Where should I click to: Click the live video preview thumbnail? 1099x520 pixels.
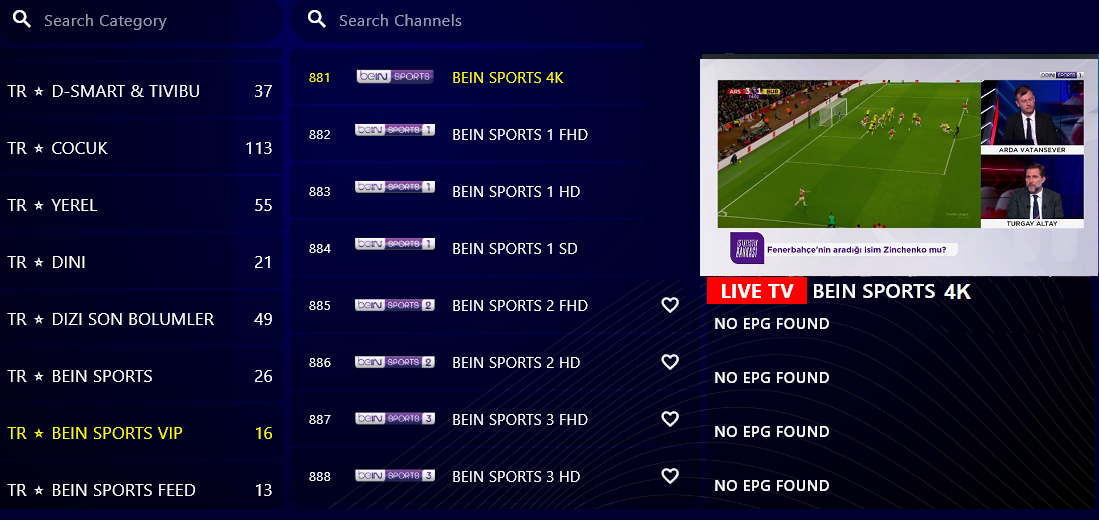coord(899,167)
